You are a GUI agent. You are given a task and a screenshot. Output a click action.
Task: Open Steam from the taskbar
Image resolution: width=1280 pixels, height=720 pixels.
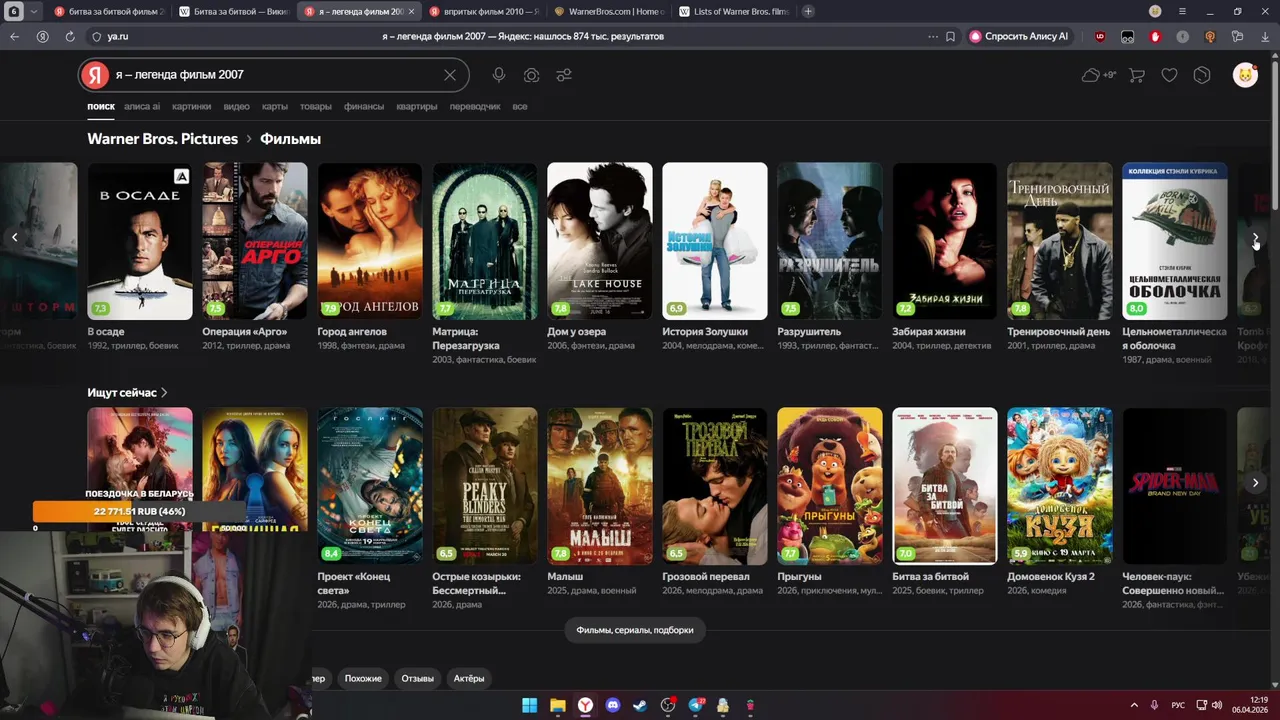point(640,705)
